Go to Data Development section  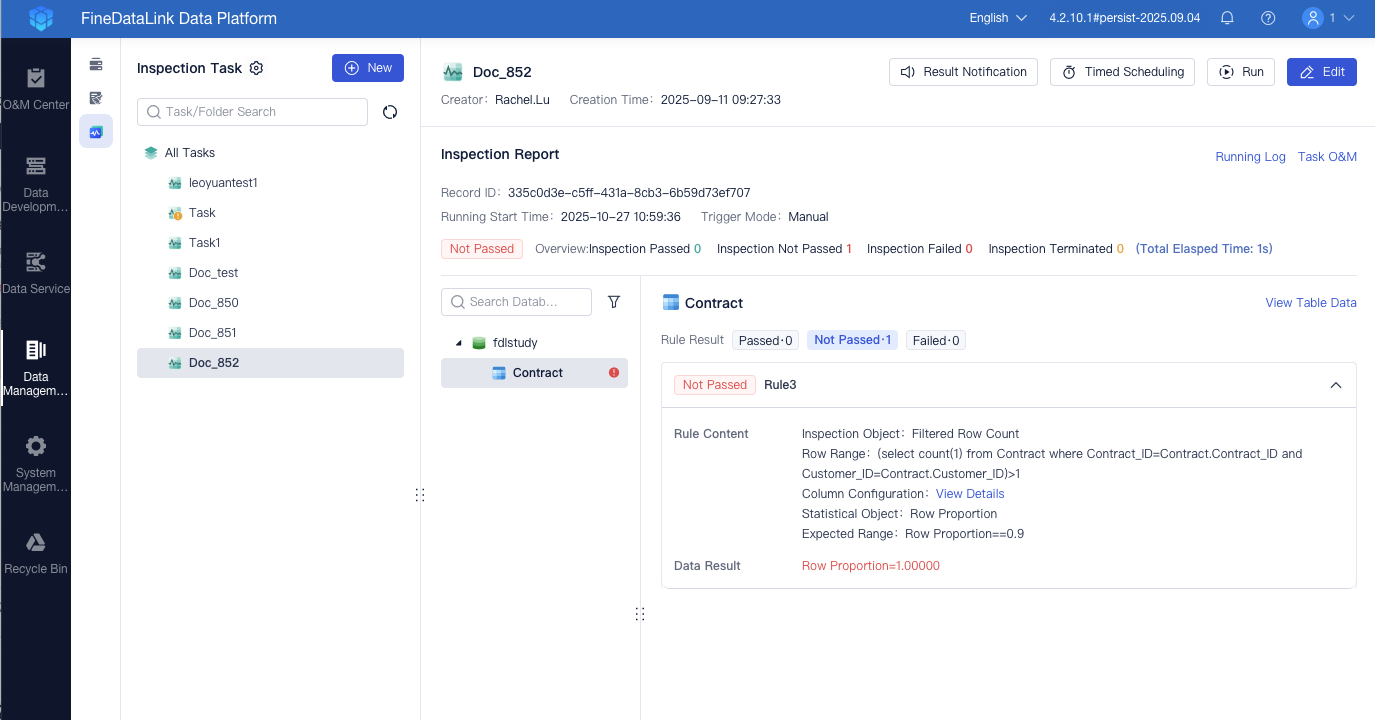[x=36, y=184]
